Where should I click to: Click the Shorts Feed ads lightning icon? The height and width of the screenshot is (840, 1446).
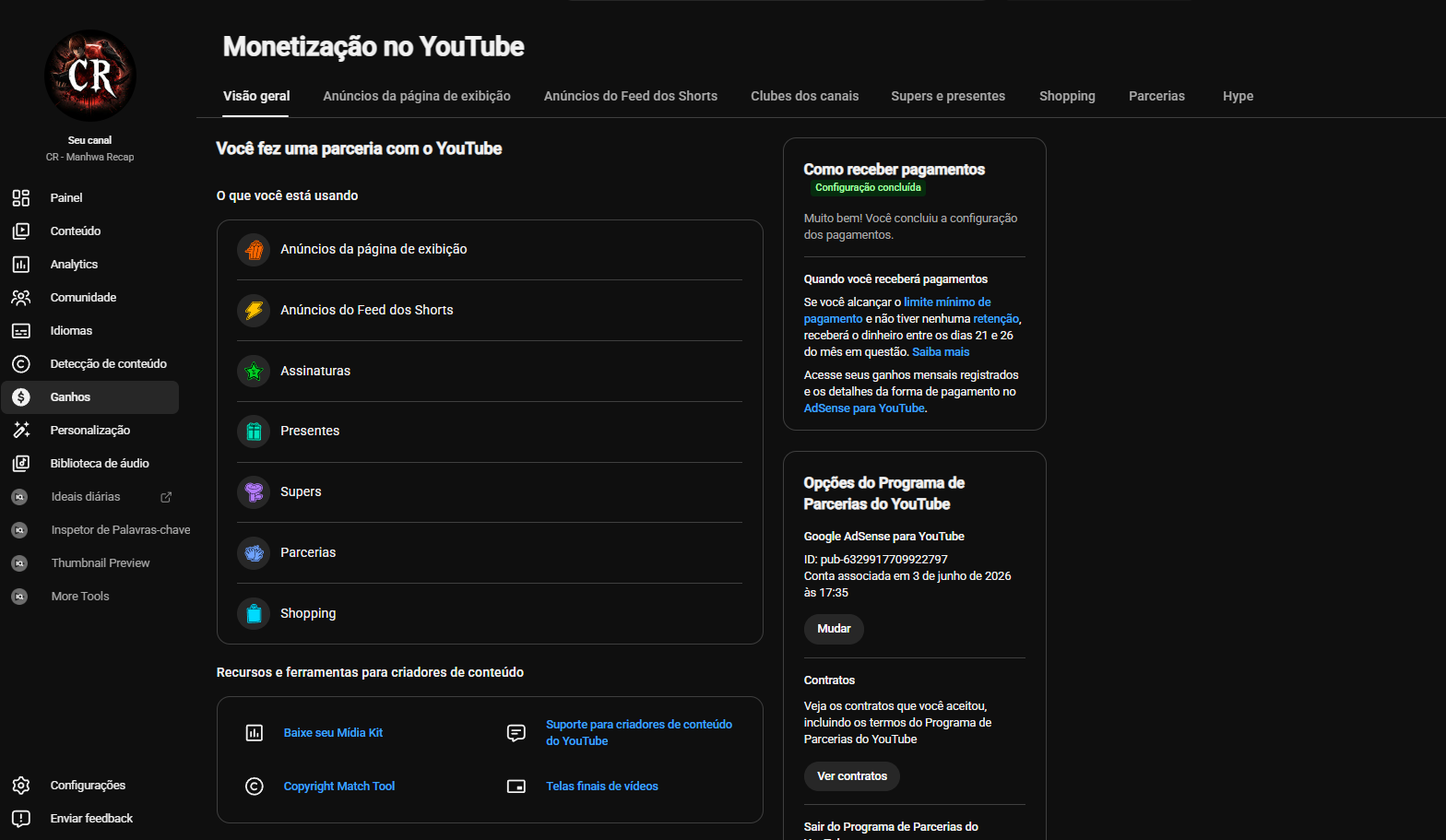[x=254, y=311]
